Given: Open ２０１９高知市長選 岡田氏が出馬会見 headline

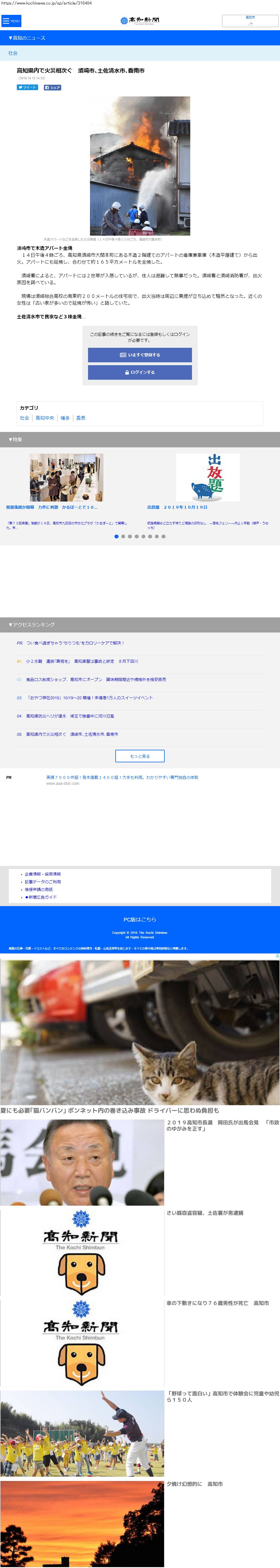Looking at the screenshot, I should 223,1126.
